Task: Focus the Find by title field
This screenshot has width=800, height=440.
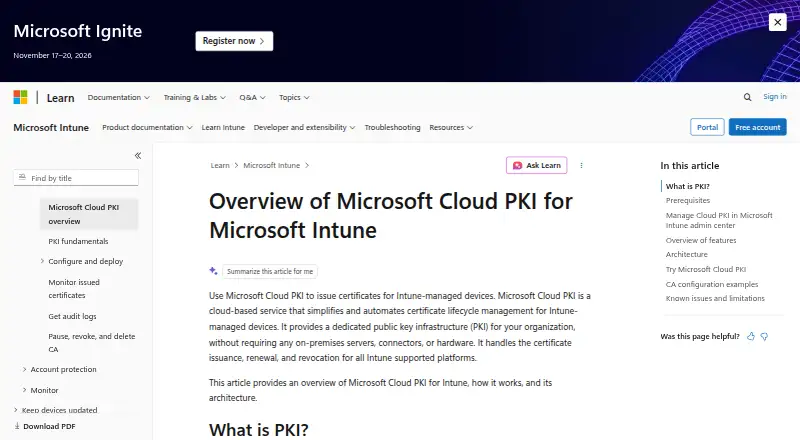Action: [76, 178]
